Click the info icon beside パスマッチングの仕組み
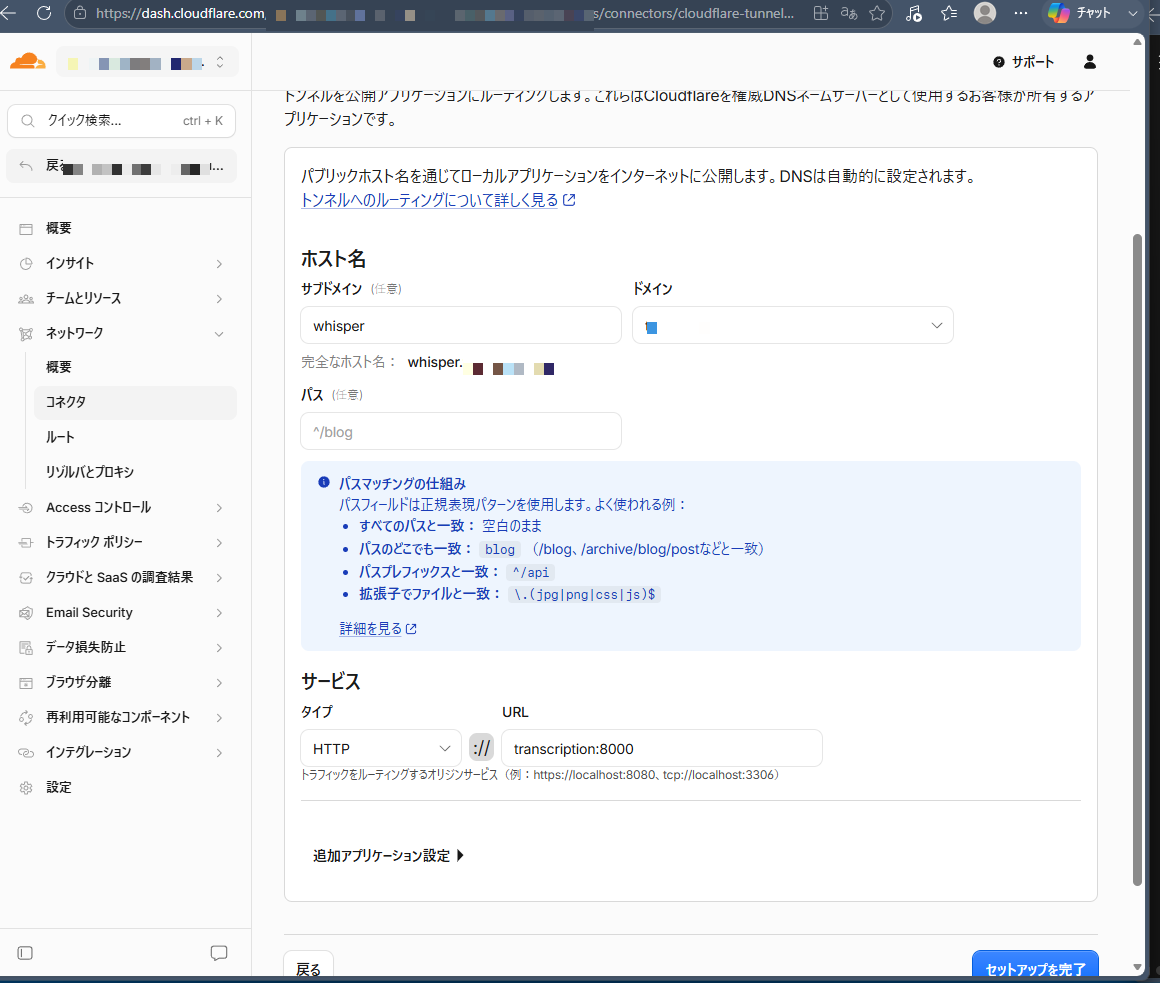The height and width of the screenshot is (983, 1160). point(324,482)
